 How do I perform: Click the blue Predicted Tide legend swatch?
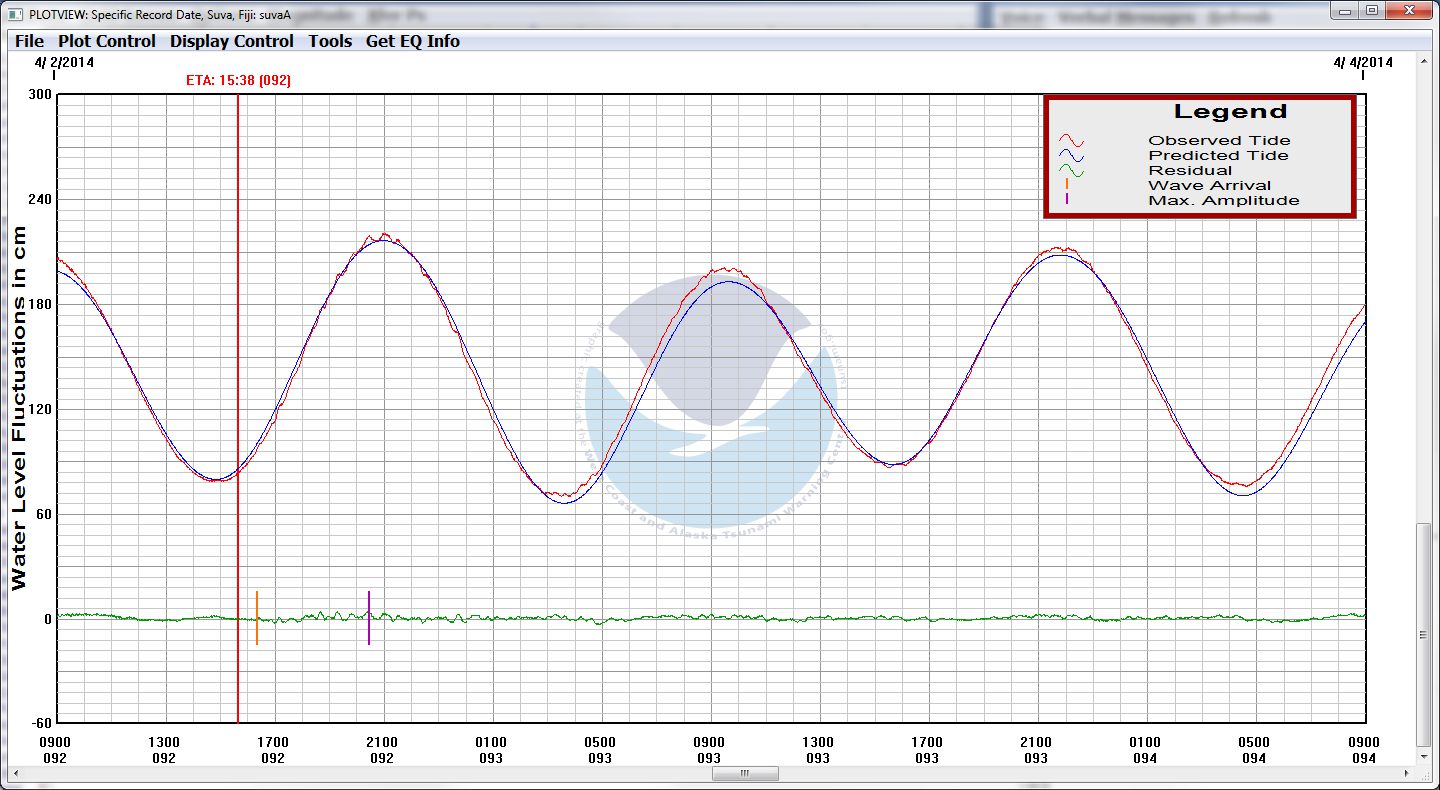[x=1072, y=156]
